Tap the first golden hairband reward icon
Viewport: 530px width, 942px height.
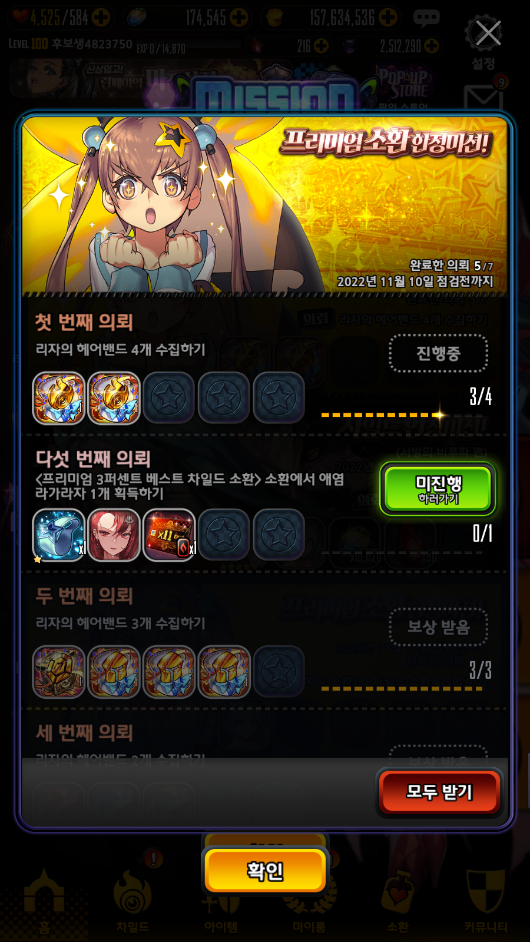pyautogui.click(x=59, y=398)
